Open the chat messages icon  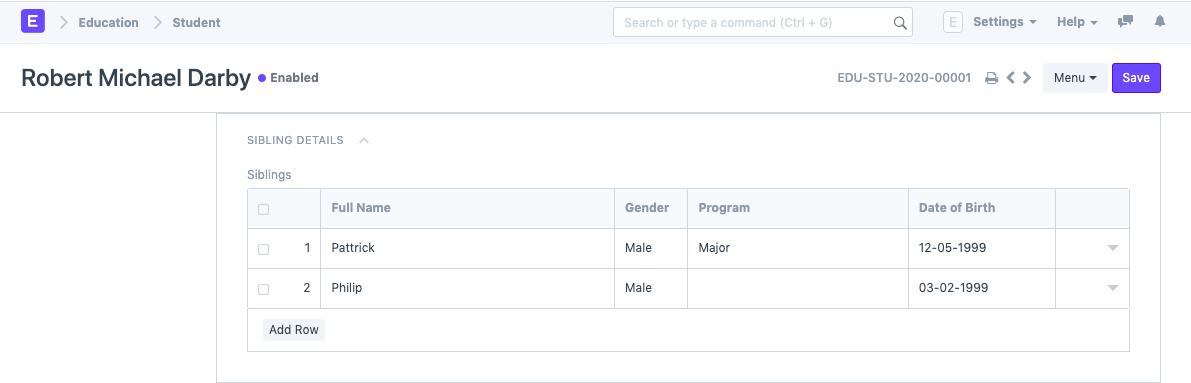point(1125,22)
